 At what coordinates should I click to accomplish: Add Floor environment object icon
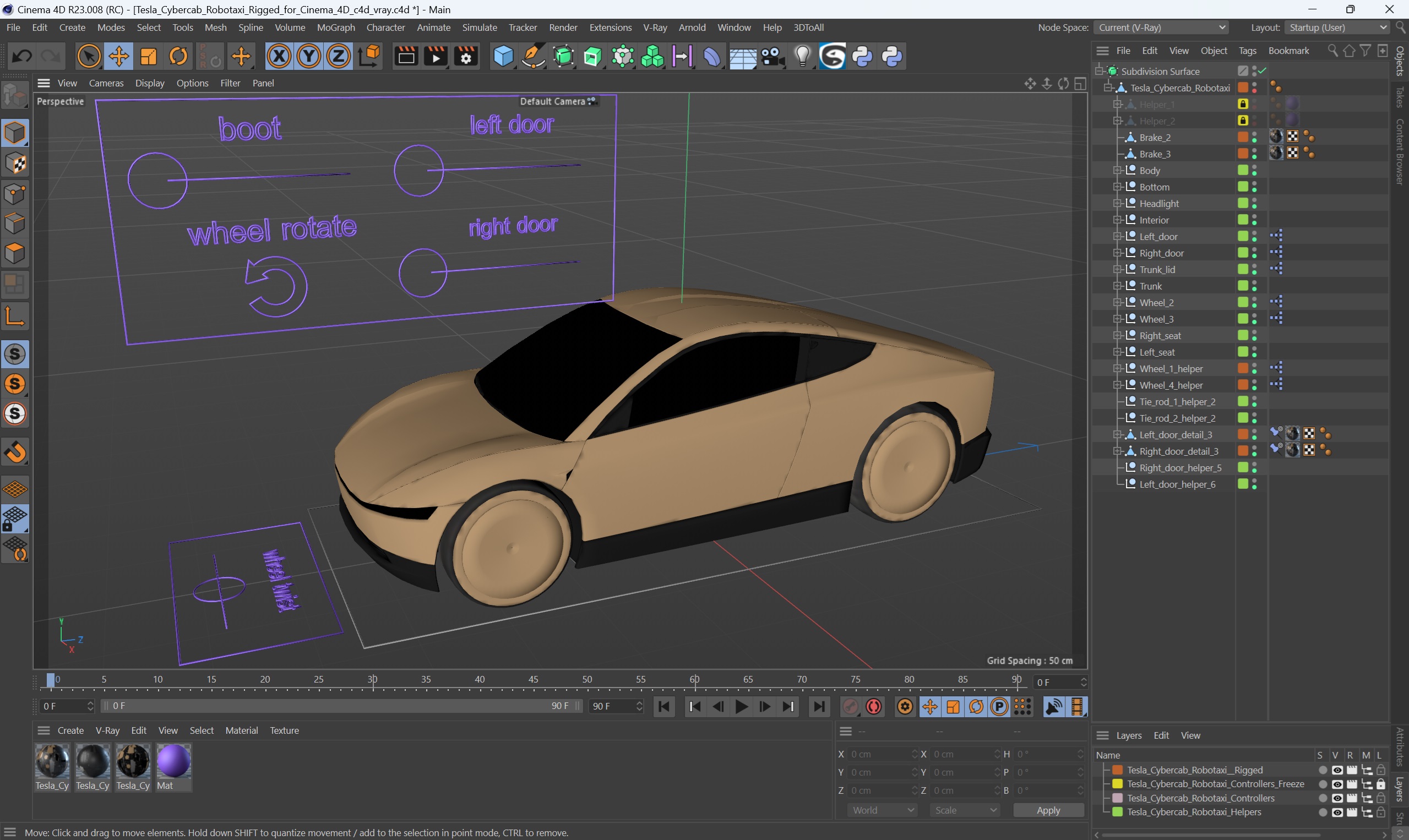(x=742, y=57)
